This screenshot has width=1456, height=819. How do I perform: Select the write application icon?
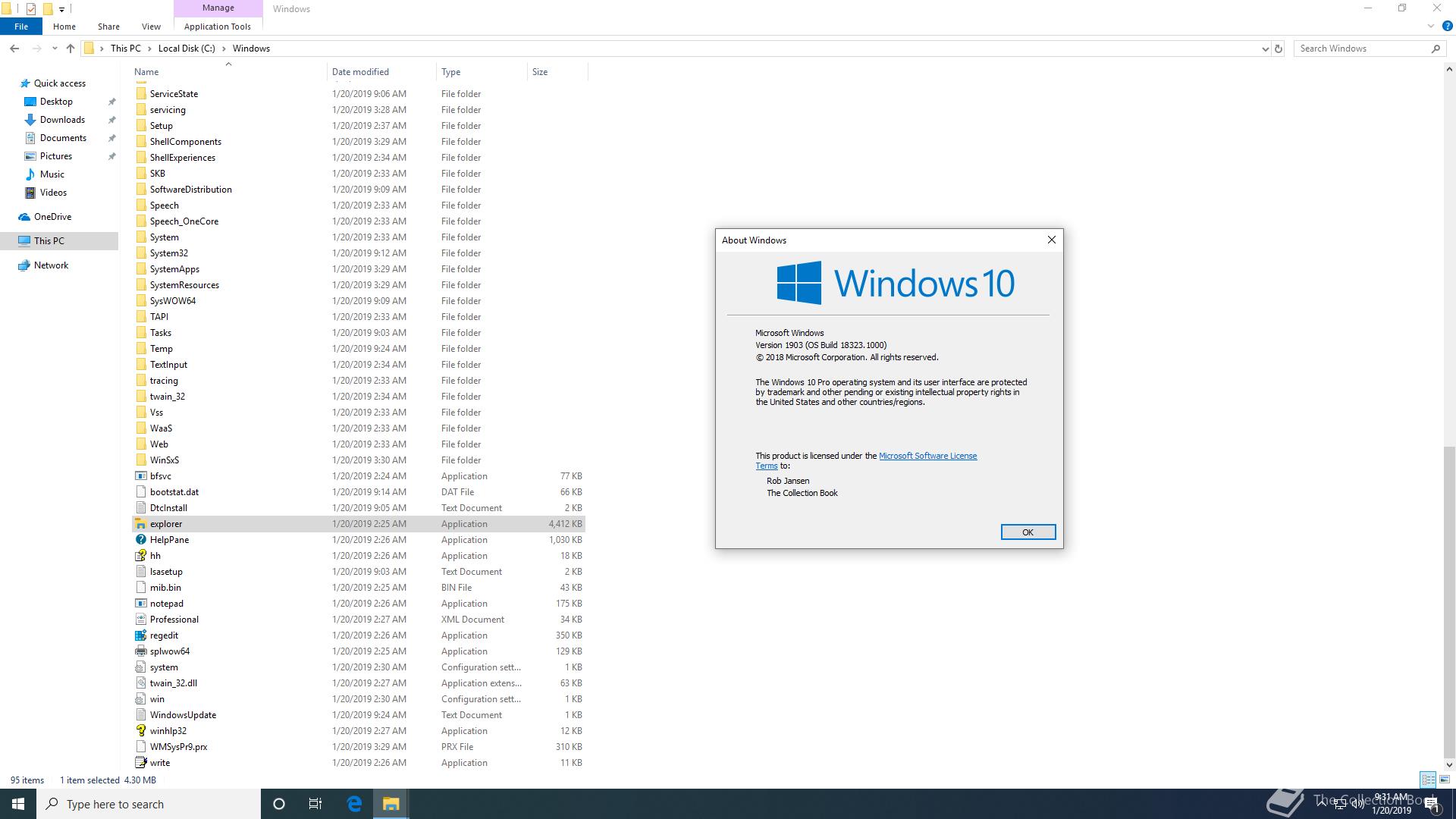tap(140, 763)
